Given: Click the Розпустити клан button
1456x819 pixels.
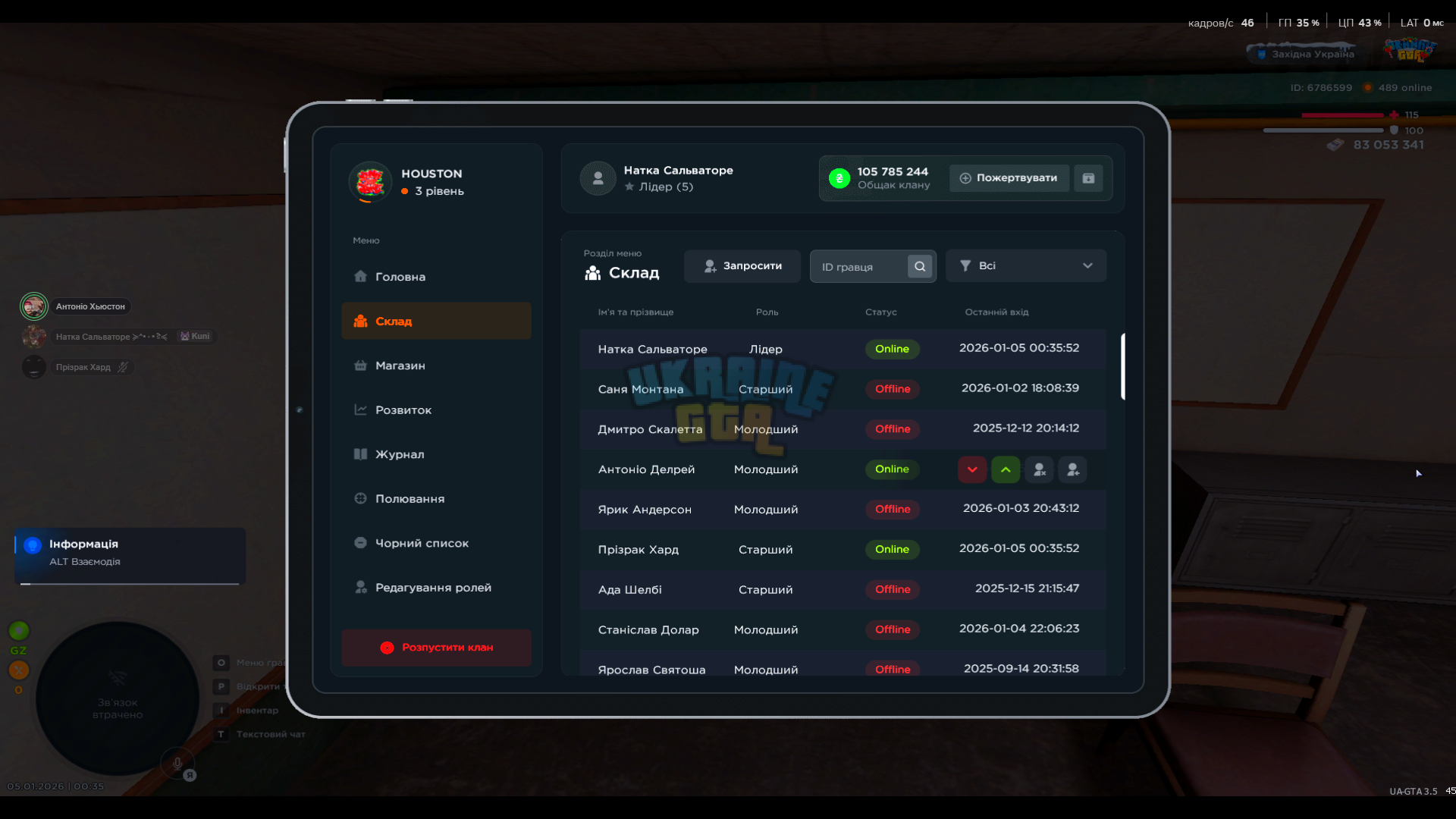Looking at the screenshot, I should point(436,648).
